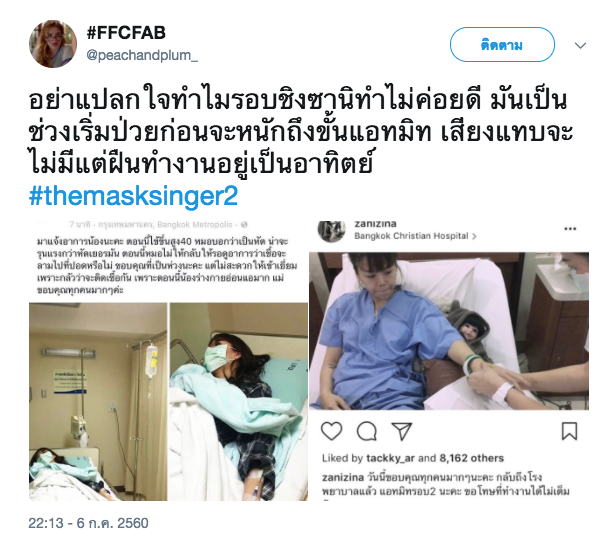Open the comment bubble icon
Image resolution: width=611 pixels, height=543 pixels.
coord(367,431)
